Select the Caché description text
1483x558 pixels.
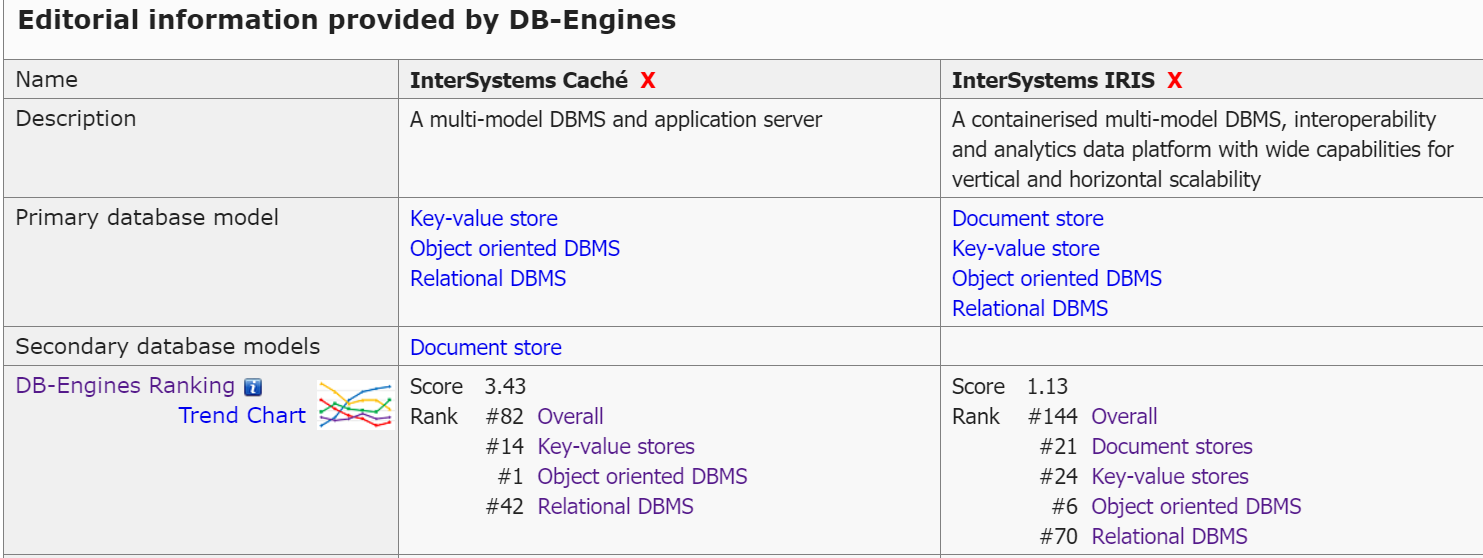[616, 120]
